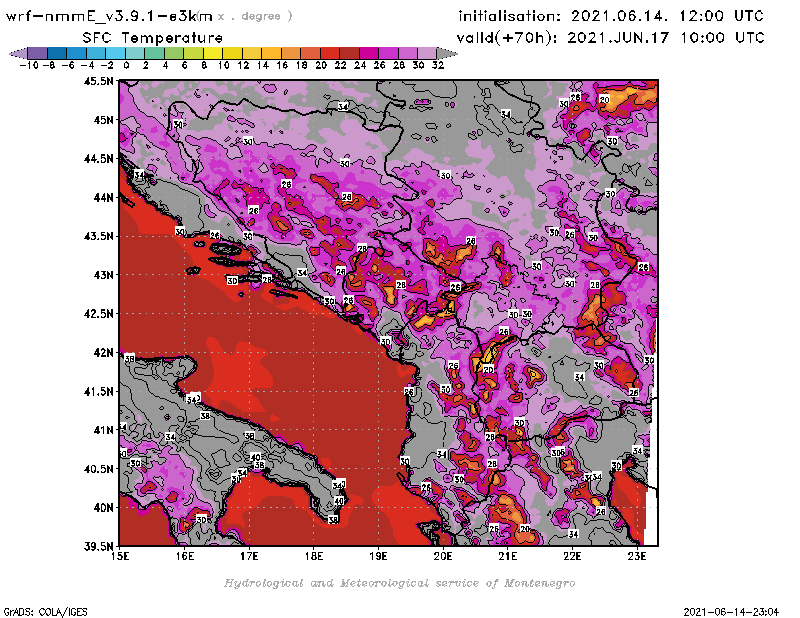This screenshot has height=618, width=800.
Task: Click the '15E' longitude axis label
Action: coord(120,556)
